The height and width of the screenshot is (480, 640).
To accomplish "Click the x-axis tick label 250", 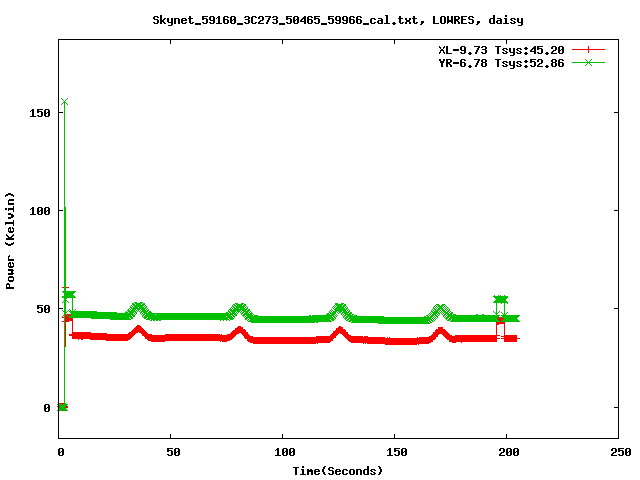I will click(621, 452).
